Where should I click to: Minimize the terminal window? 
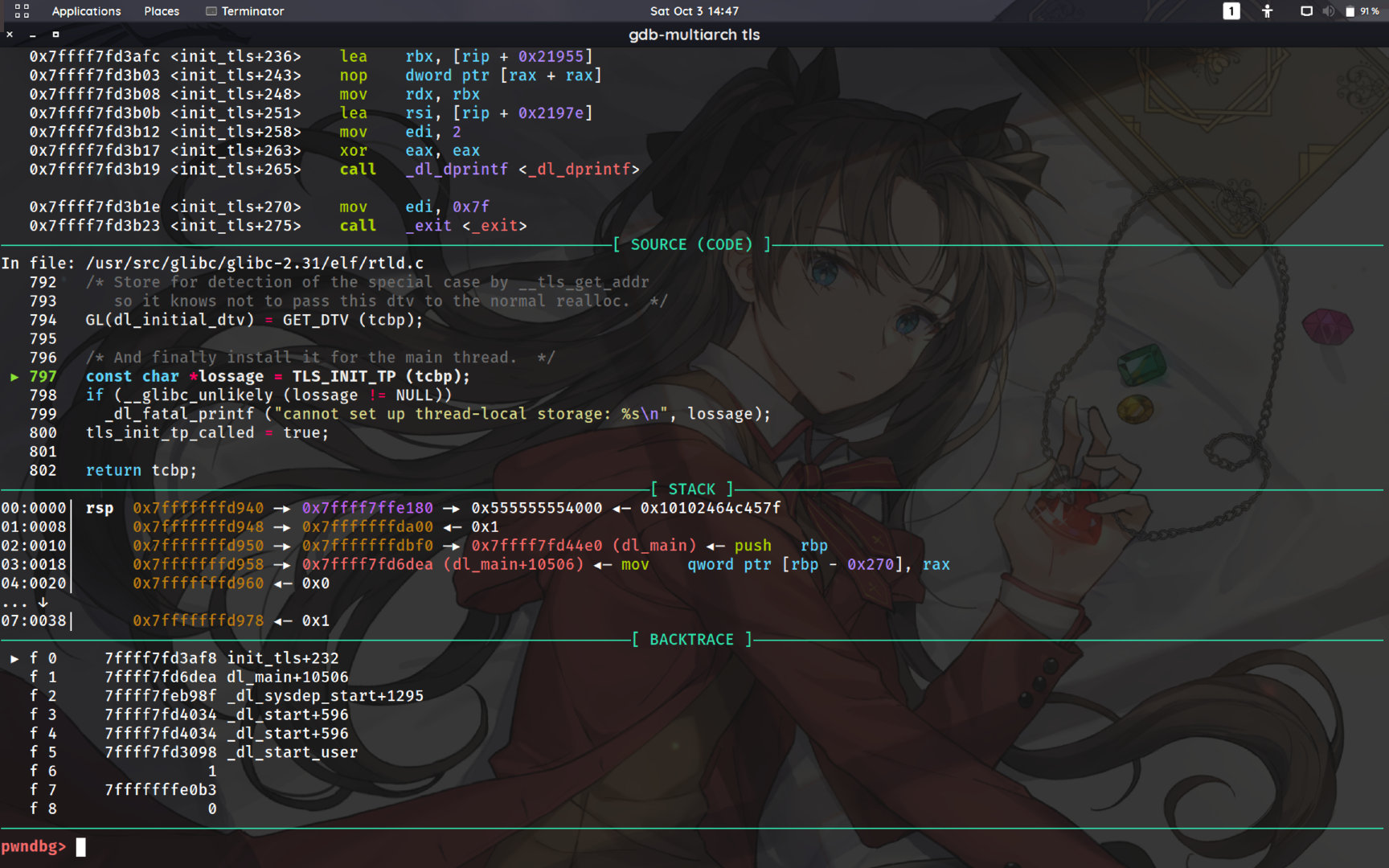[32, 35]
